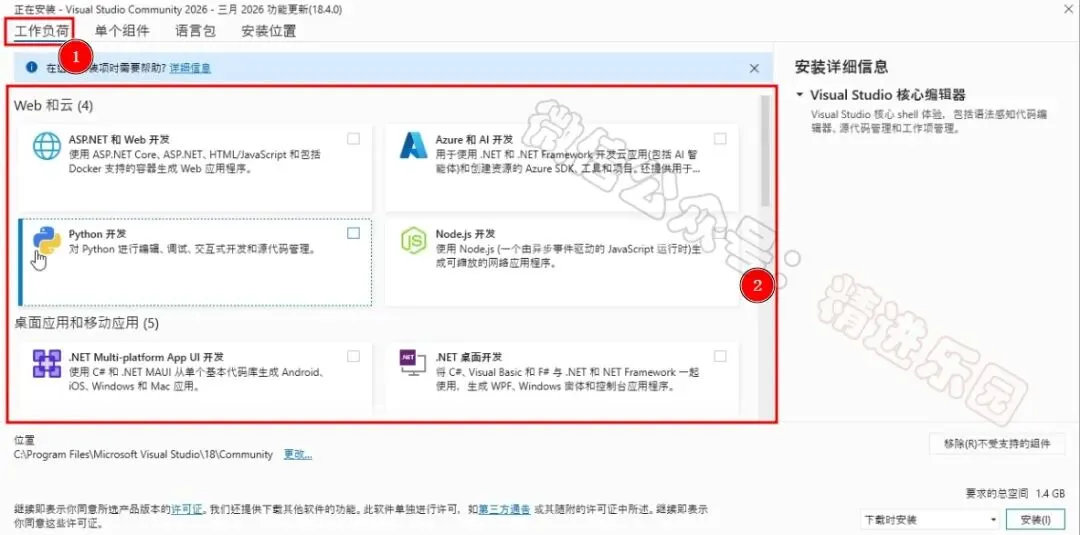
Task: Click the install path C:\Program Files text
Action: point(143,454)
